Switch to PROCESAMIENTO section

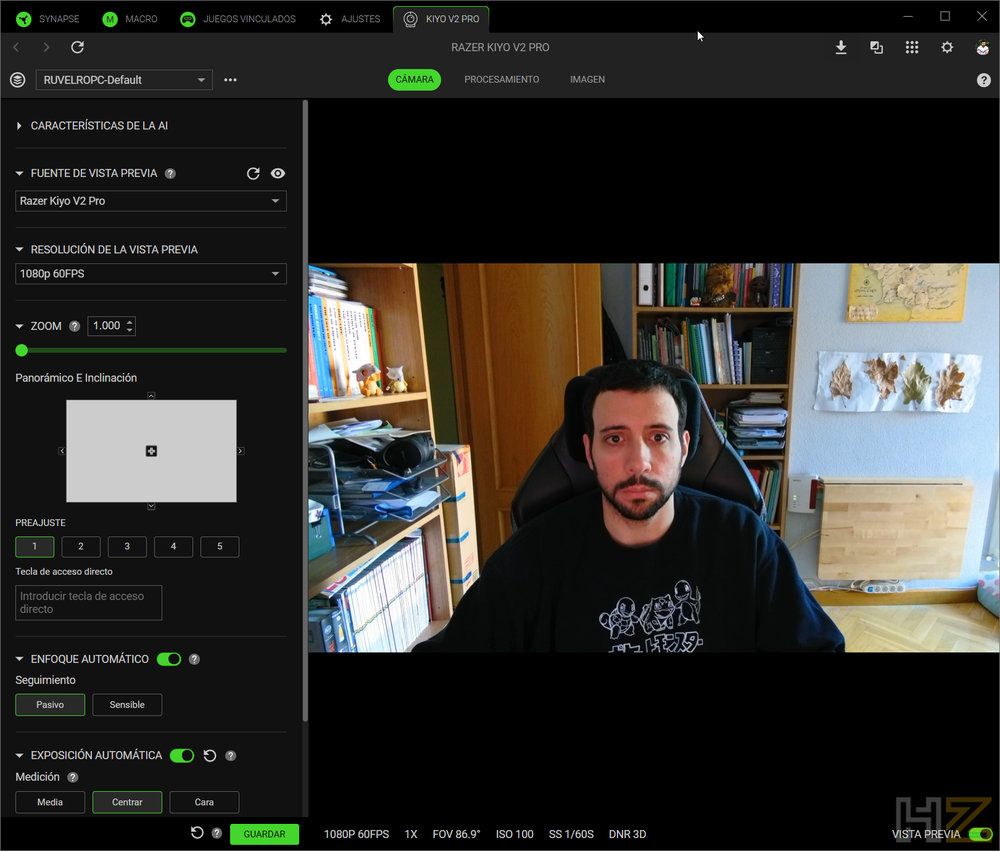(x=501, y=80)
